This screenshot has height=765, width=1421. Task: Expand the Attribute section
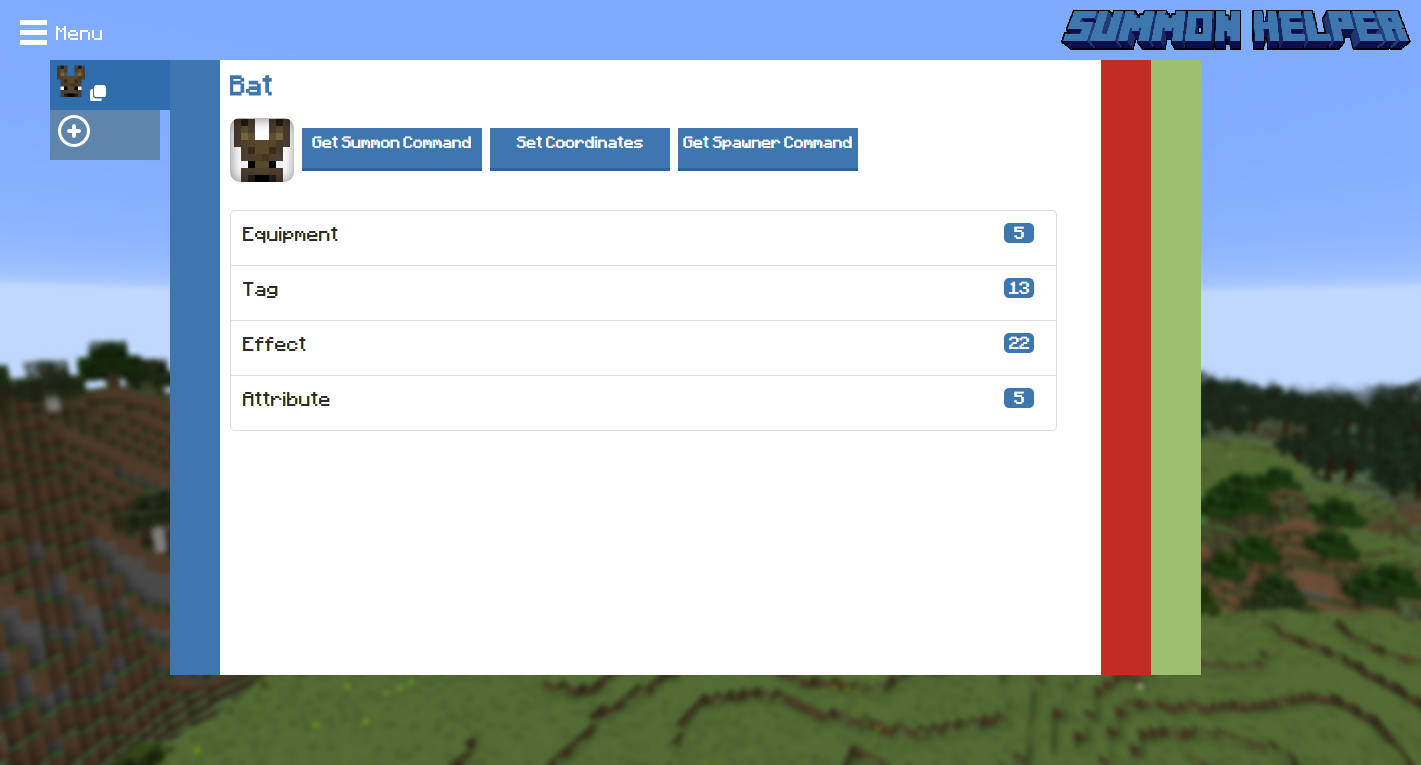[643, 403]
